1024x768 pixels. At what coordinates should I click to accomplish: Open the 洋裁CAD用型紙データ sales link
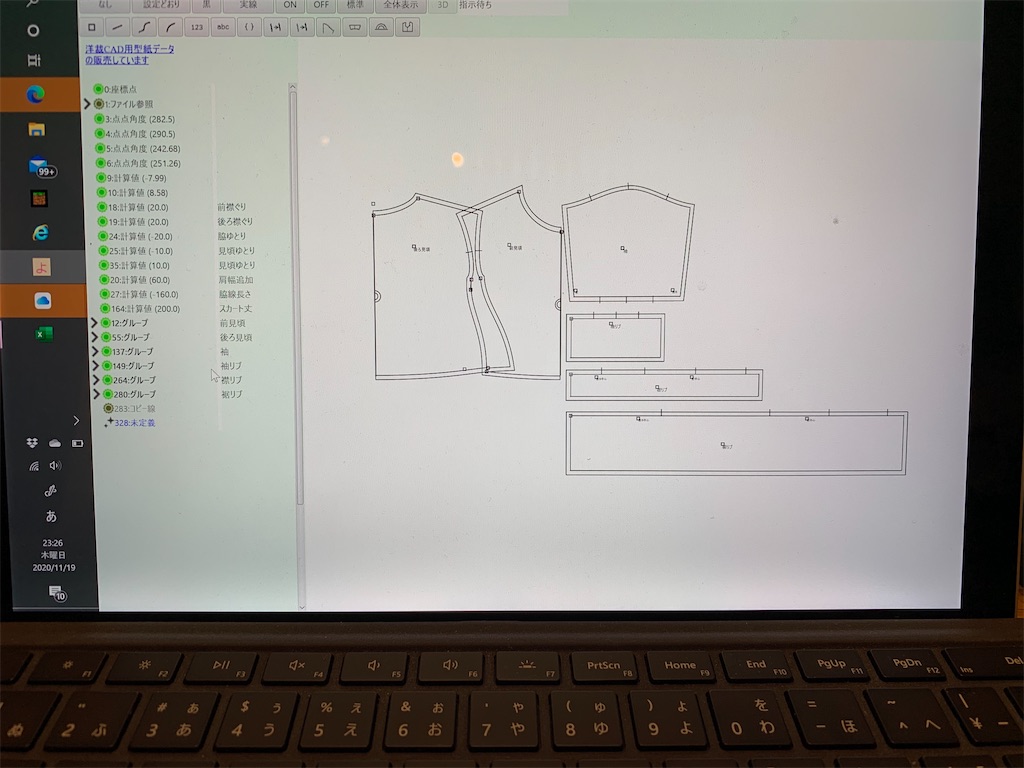pos(129,54)
